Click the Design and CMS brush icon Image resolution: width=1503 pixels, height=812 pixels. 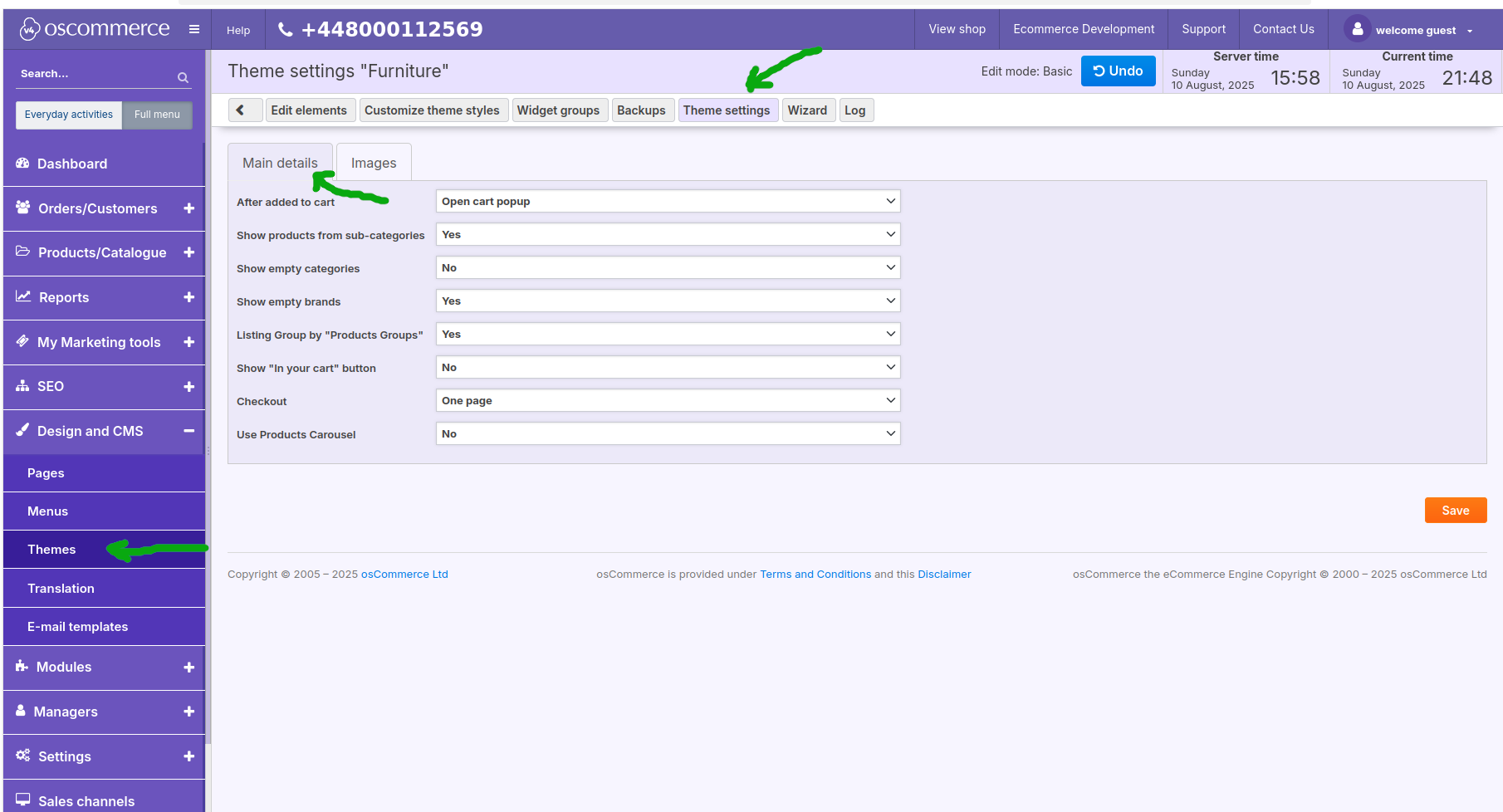[x=22, y=430]
